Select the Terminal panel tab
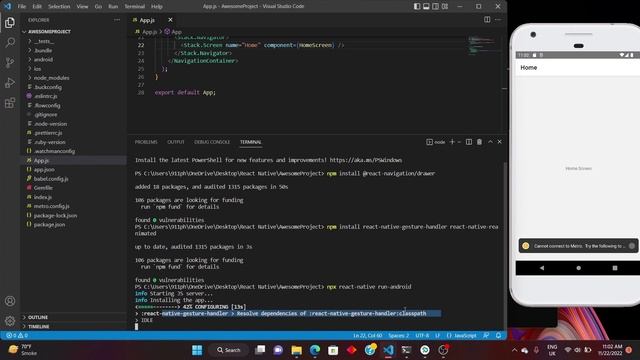The width and height of the screenshot is (640, 360). (x=251, y=142)
